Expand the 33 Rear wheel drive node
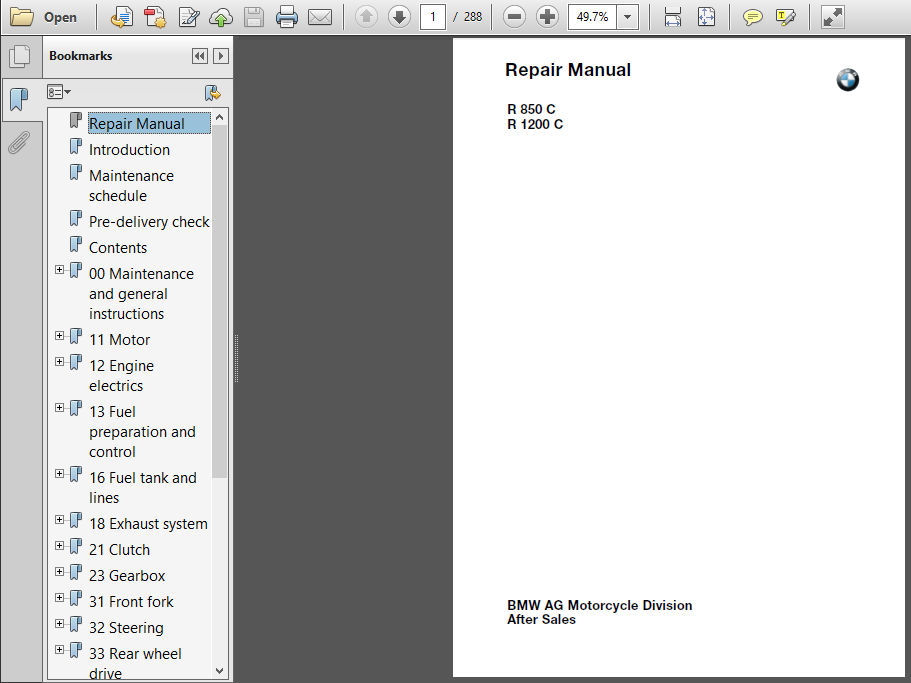Image resolution: width=911 pixels, height=683 pixels. click(x=59, y=650)
